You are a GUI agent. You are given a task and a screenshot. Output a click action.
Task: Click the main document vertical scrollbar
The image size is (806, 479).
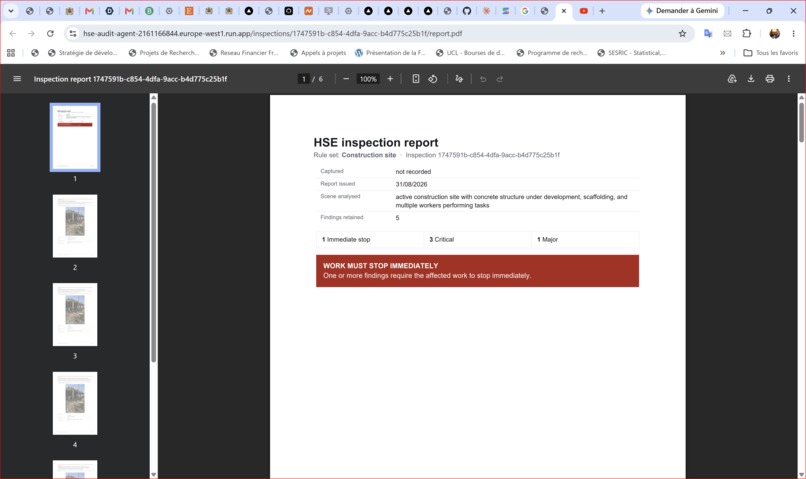[x=801, y=122]
